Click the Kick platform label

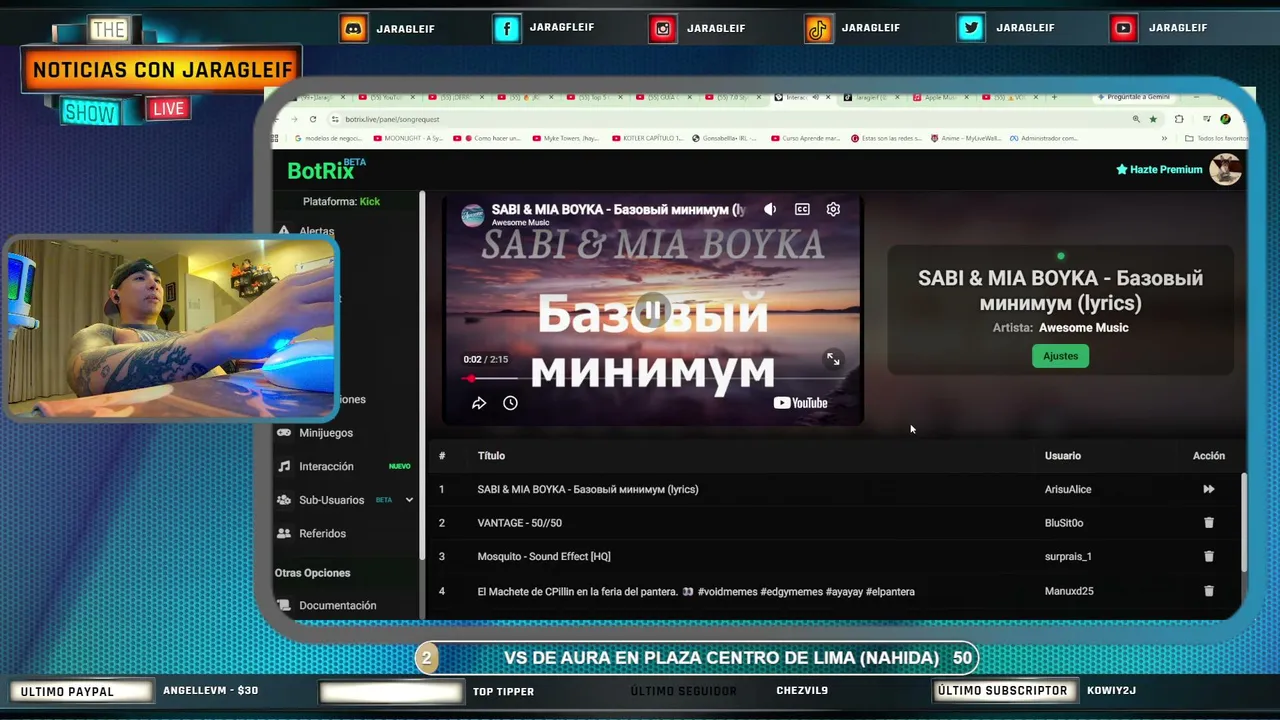pos(370,201)
